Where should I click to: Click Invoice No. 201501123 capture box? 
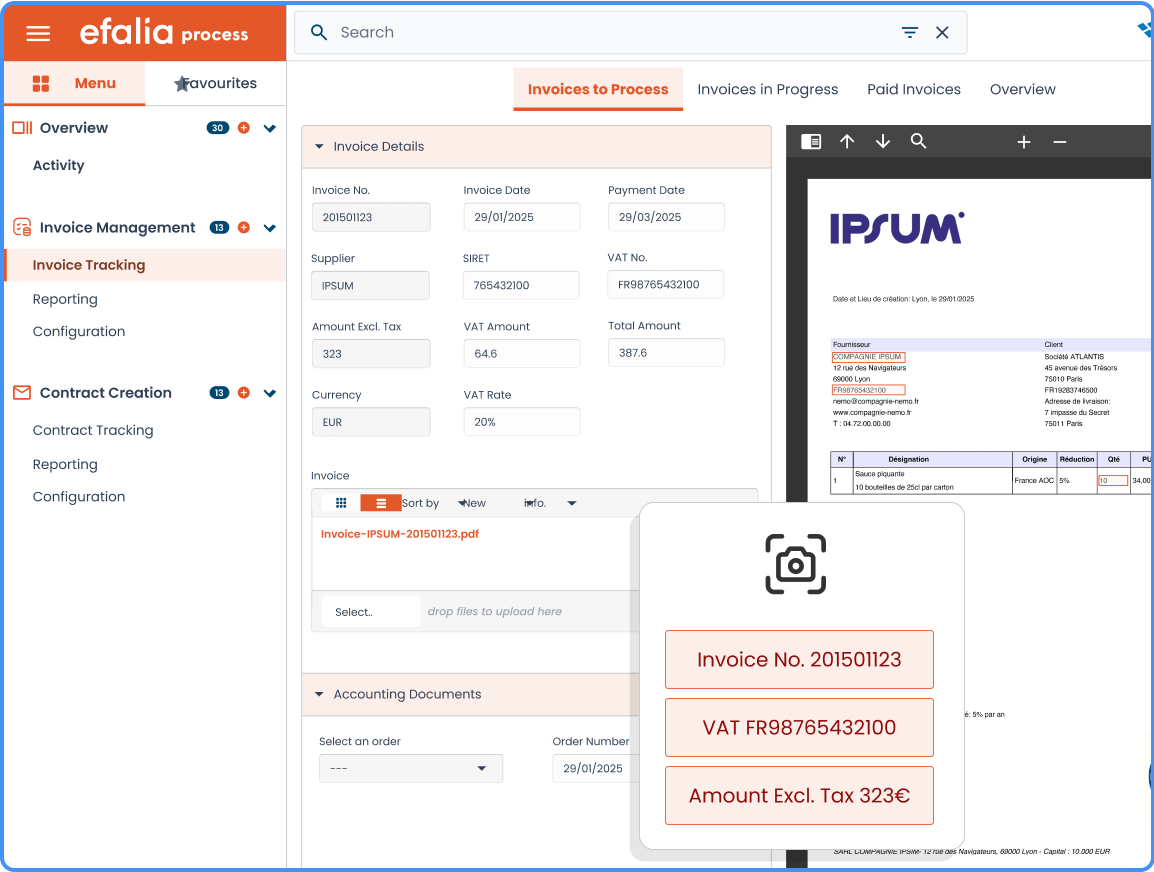(799, 659)
